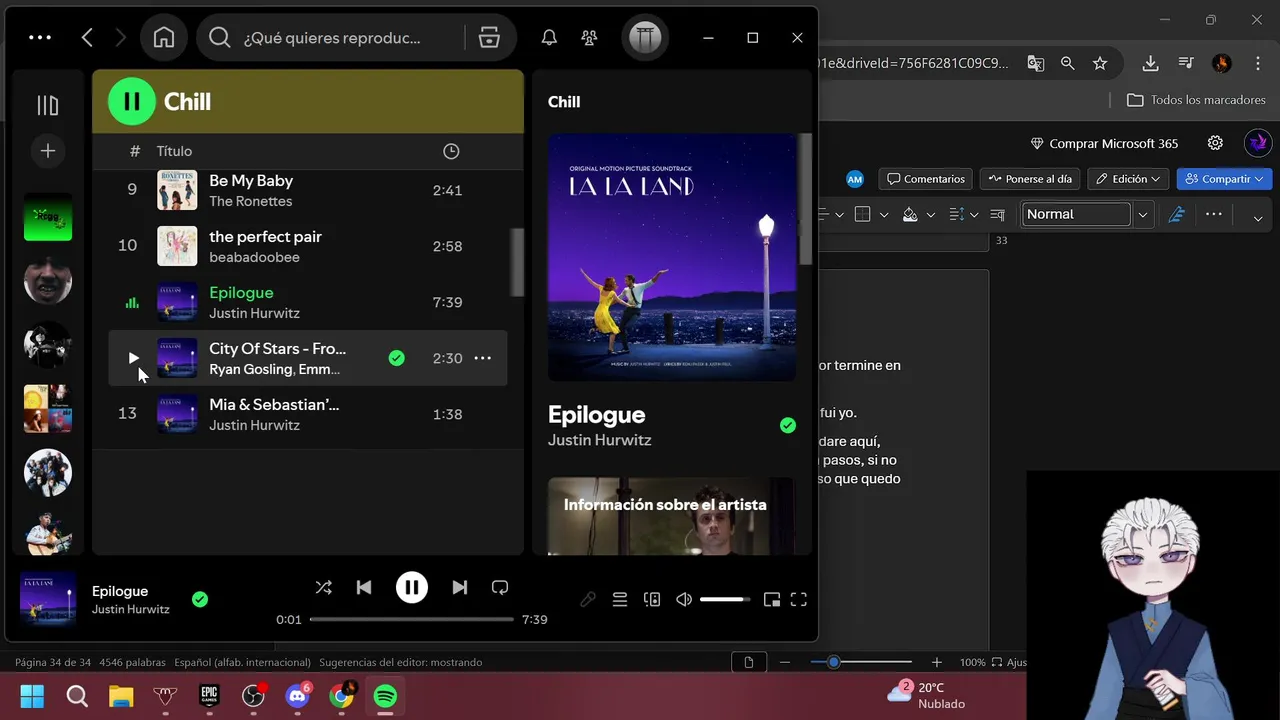Open the Edición mode dropdown in Word
This screenshot has height=720, width=1280.
pyautogui.click(x=1128, y=179)
